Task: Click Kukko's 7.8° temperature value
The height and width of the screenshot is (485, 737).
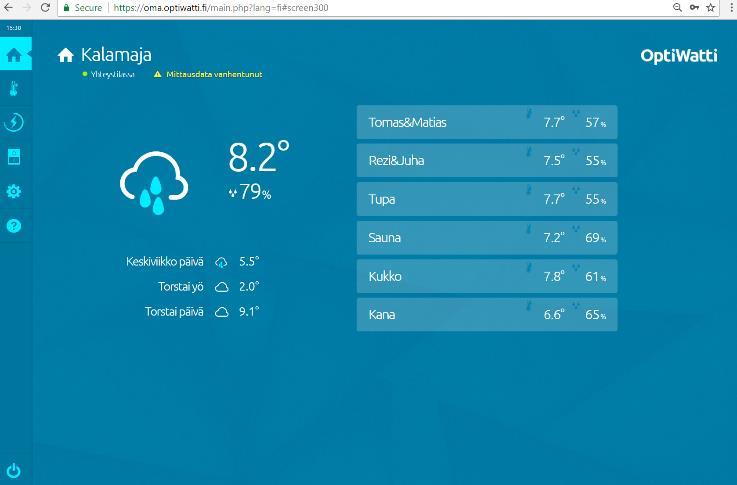Action: pyautogui.click(x=554, y=276)
